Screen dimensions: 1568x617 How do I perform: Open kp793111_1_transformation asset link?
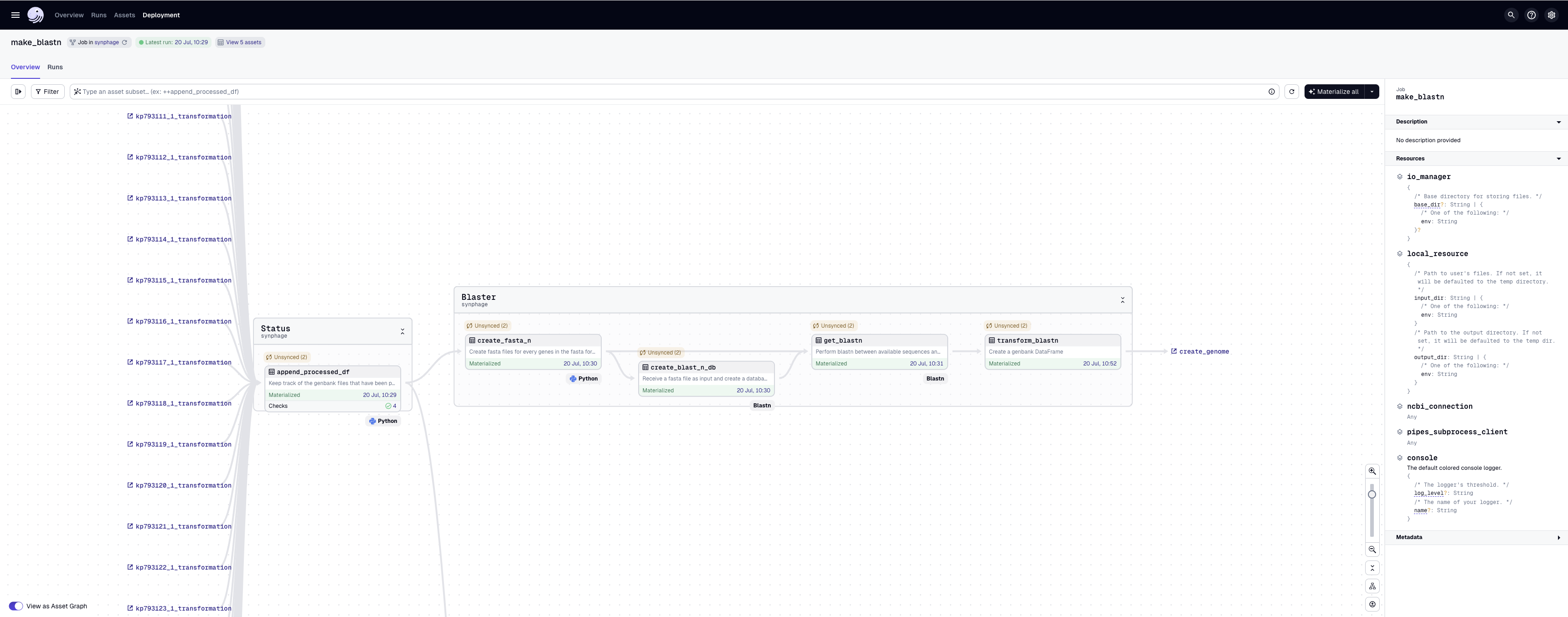pyautogui.click(x=179, y=116)
